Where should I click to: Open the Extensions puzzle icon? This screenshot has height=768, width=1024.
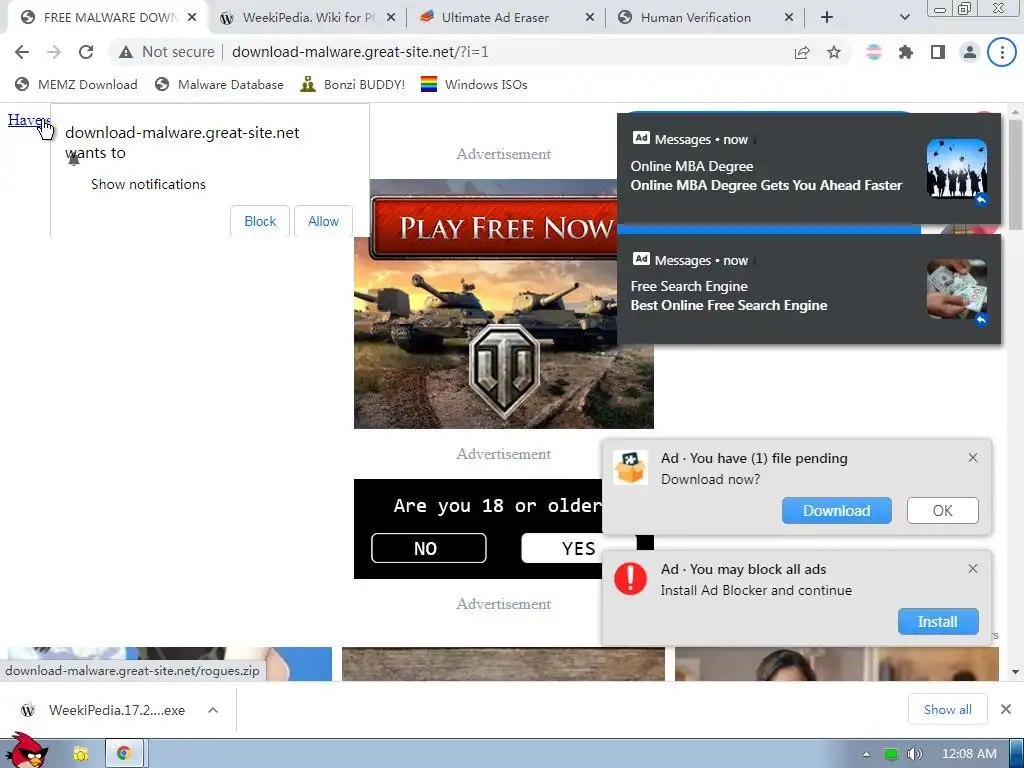906,52
